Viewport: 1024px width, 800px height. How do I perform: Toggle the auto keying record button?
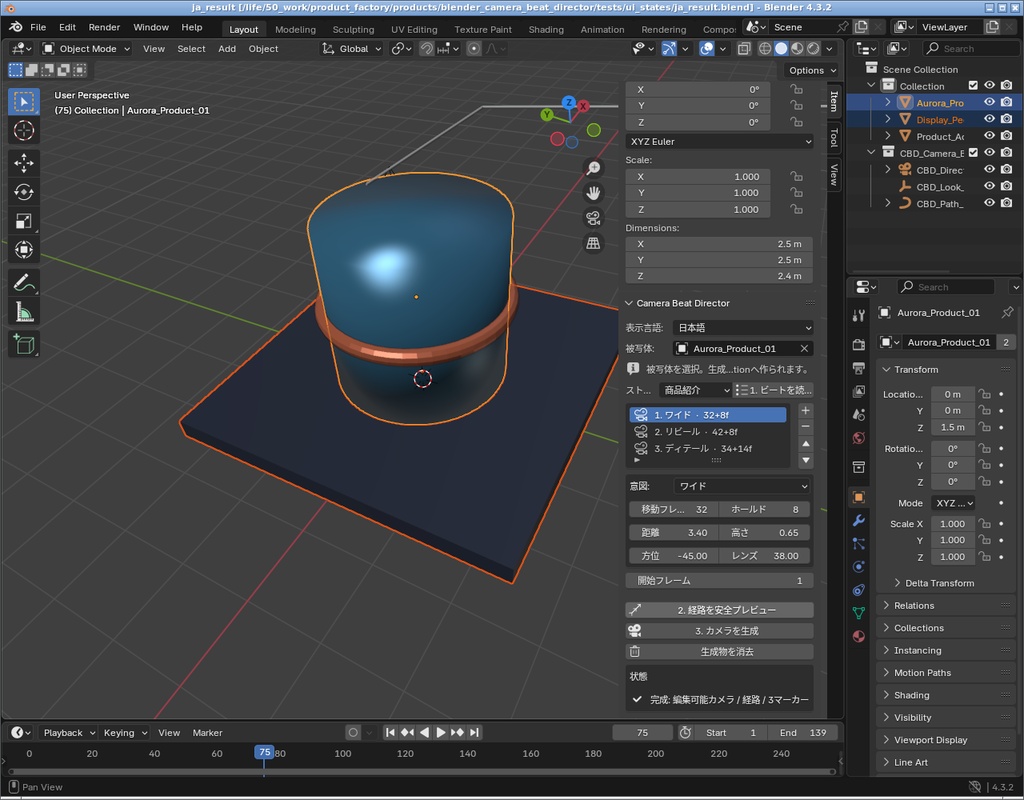coord(353,733)
